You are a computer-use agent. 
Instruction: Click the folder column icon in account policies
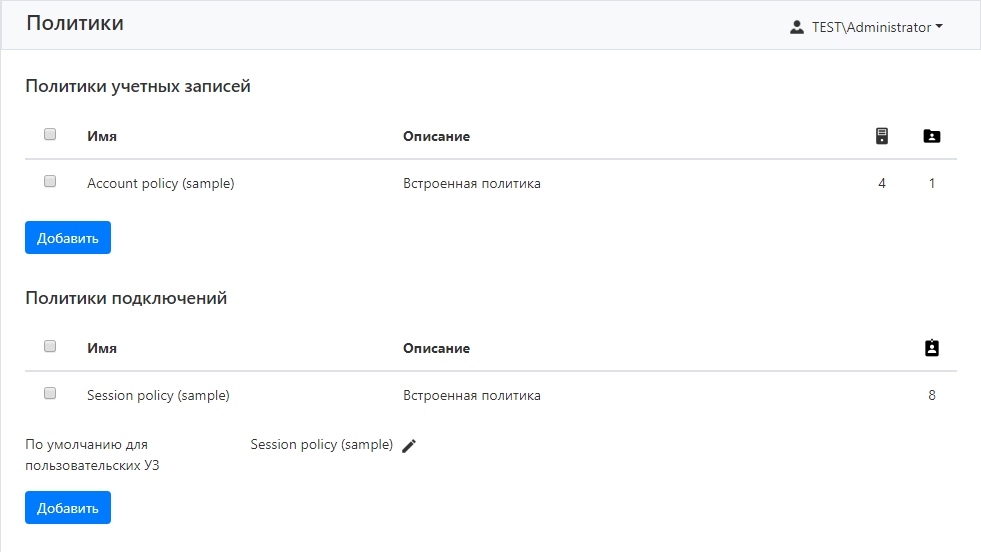931,136
